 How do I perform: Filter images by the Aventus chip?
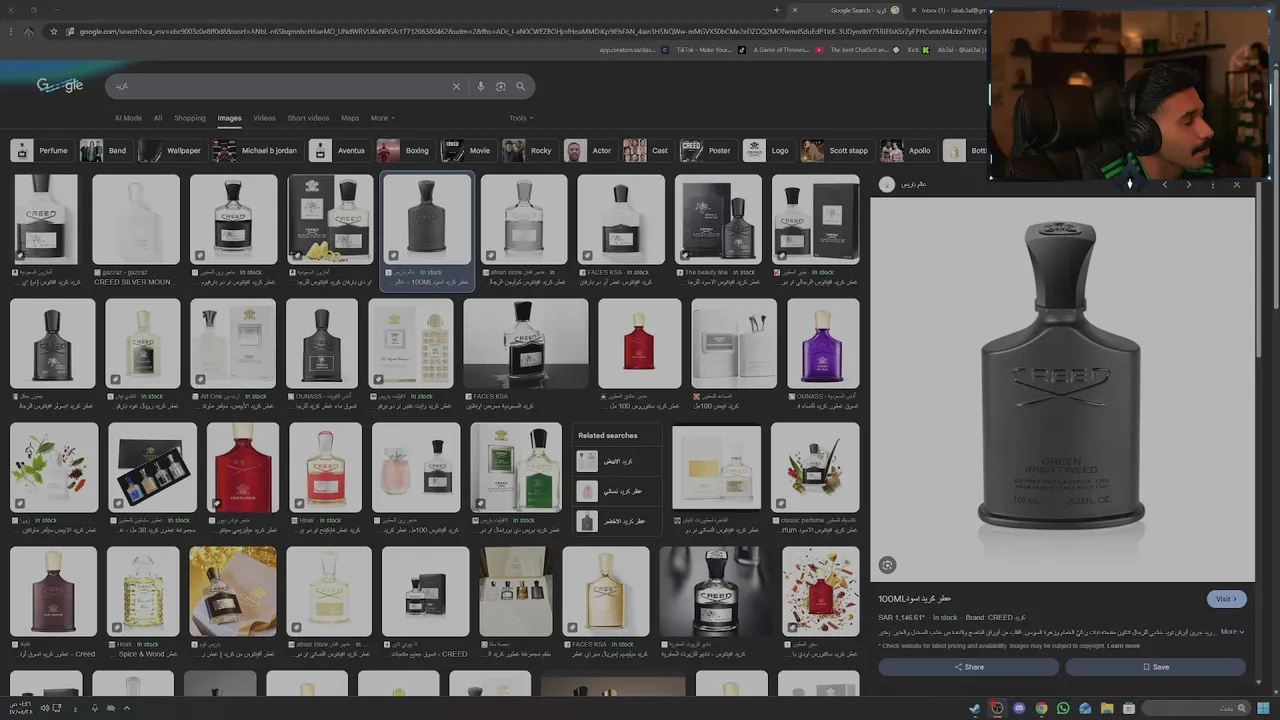click(x=338, y=151)
